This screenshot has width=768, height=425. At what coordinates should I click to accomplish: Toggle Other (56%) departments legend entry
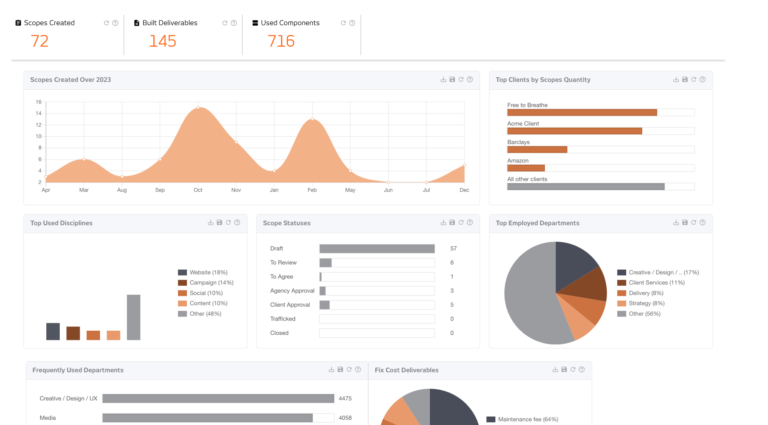639,314
